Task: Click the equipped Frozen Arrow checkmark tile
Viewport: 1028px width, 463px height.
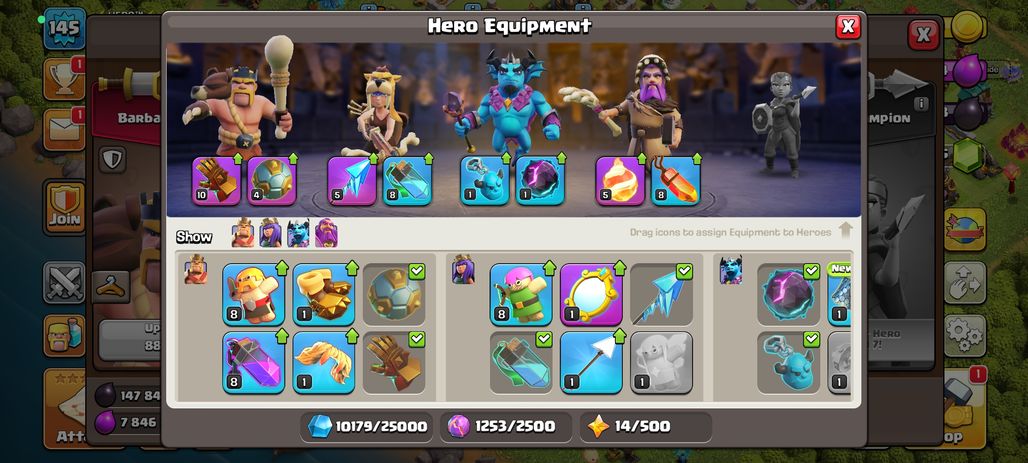Action: click(x=662, y=294)
